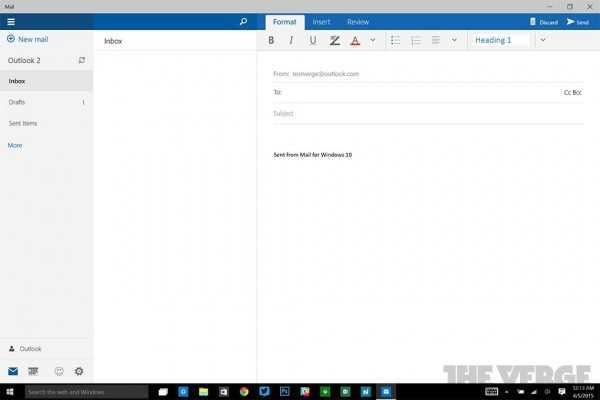
Task: Discard the current draft
Action: pyautogui.click(x=544, y=22)
